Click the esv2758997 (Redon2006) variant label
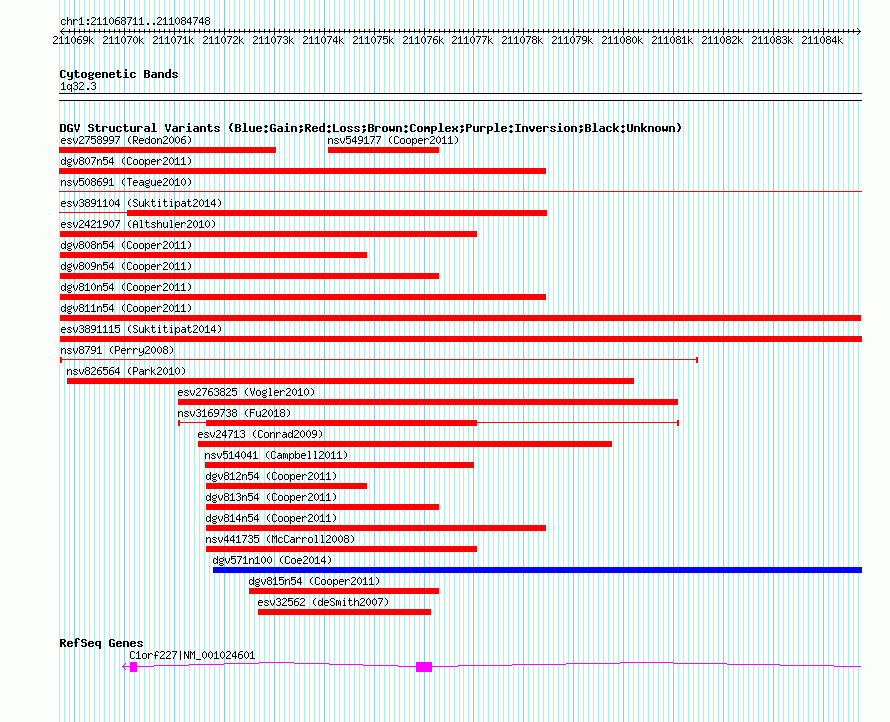This screenshot has width=890, height=722. point(126,140)
